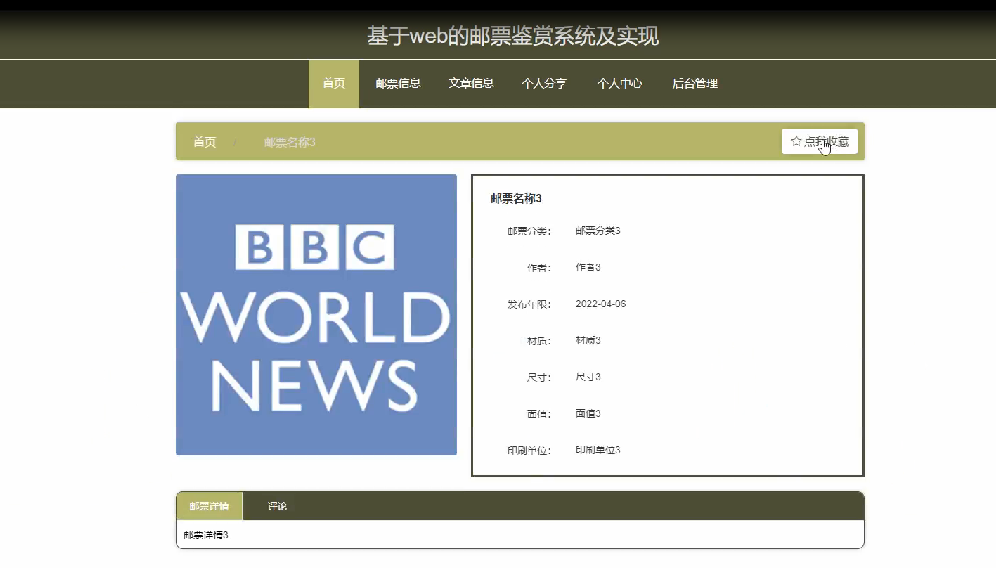Click the 邮票名称3 breadcrumb item
996x568 pixels.
coord(290,142)
